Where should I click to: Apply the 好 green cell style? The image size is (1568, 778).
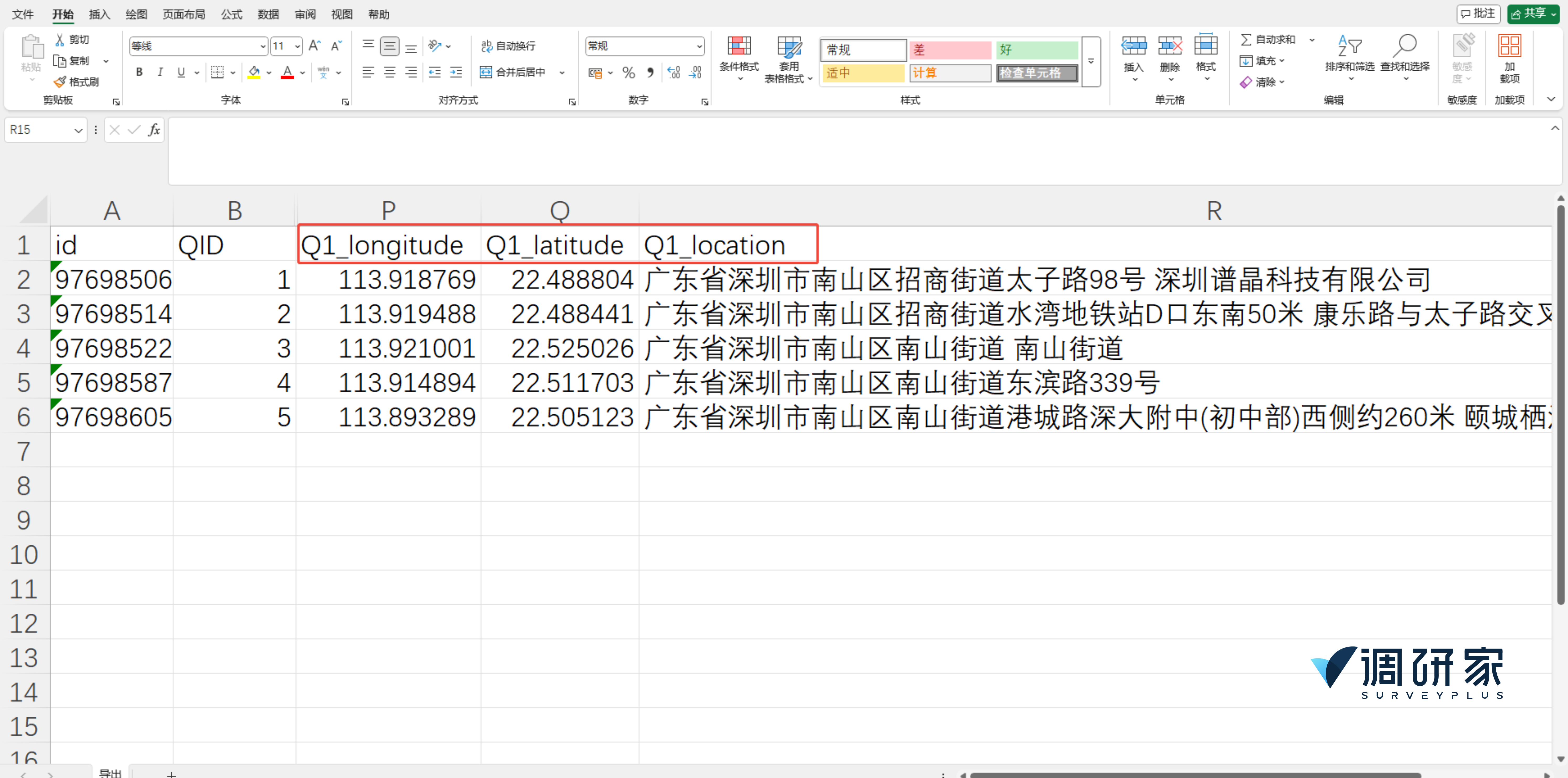click(x=1036, y=50)
